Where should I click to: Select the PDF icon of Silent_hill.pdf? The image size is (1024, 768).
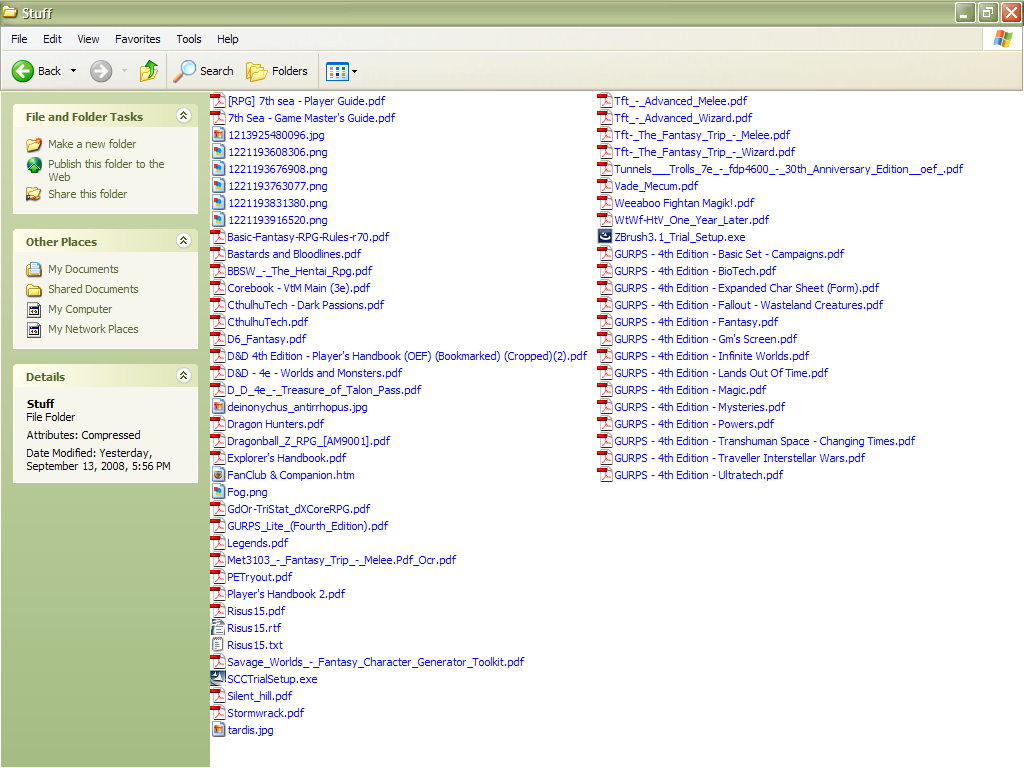tap(218, 696)
